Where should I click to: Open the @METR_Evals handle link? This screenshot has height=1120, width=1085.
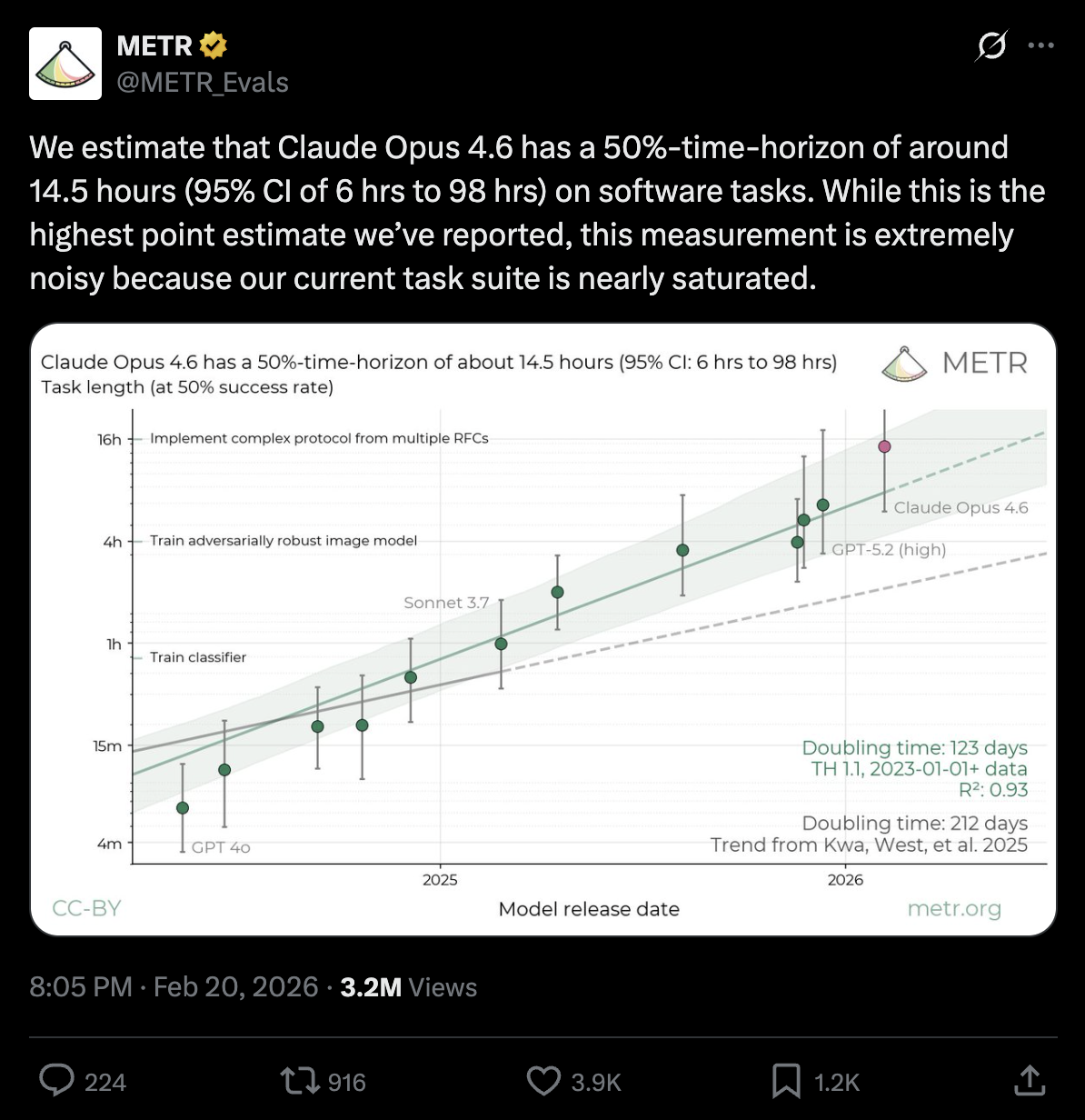(203, 83)
